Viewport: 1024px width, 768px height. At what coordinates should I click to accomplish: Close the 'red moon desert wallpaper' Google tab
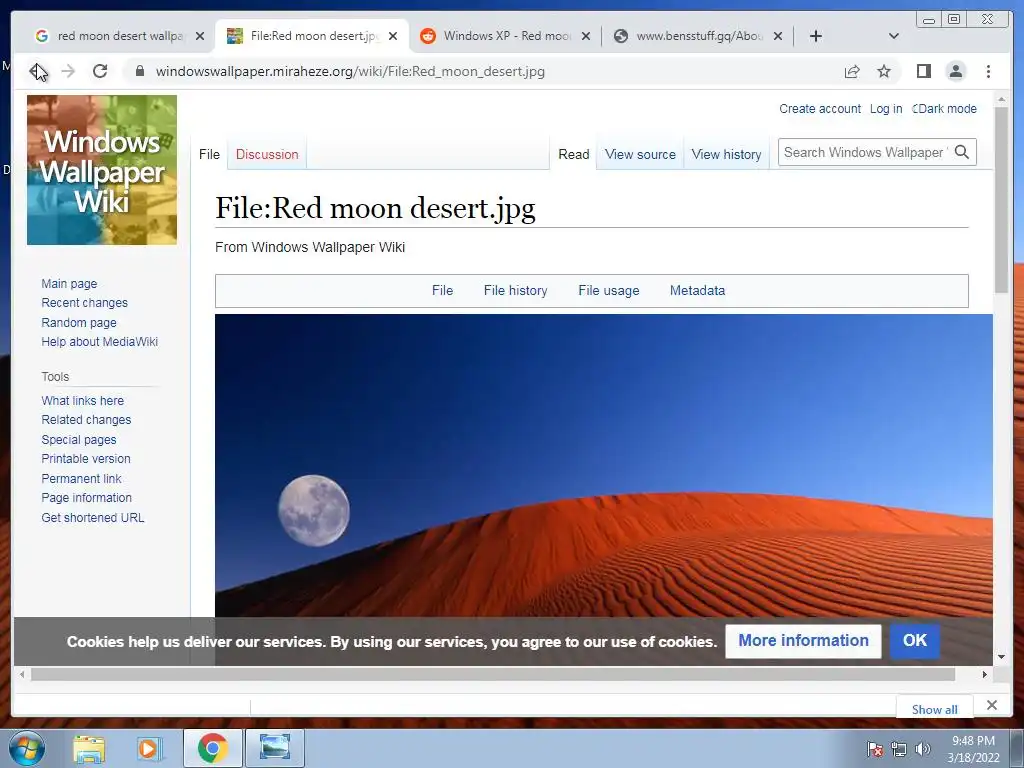pos(200,36)
